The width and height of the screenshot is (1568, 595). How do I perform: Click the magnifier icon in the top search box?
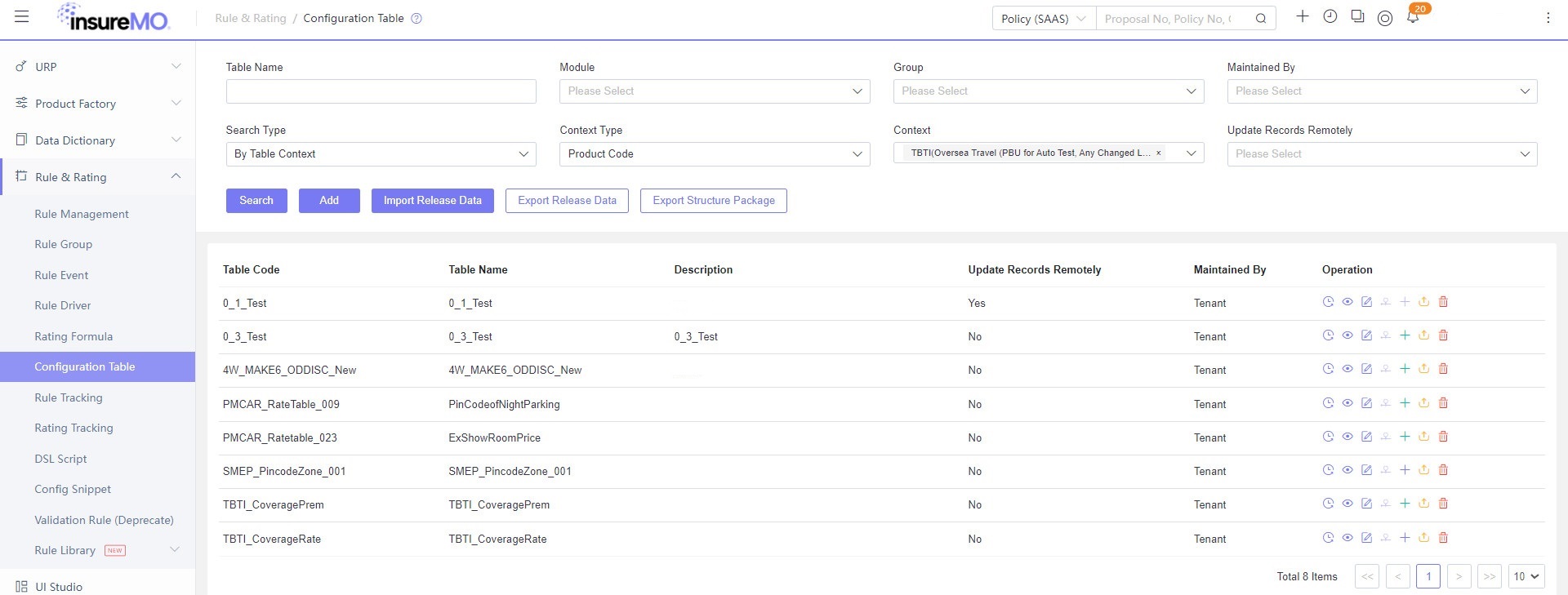tap(1261, 19)
